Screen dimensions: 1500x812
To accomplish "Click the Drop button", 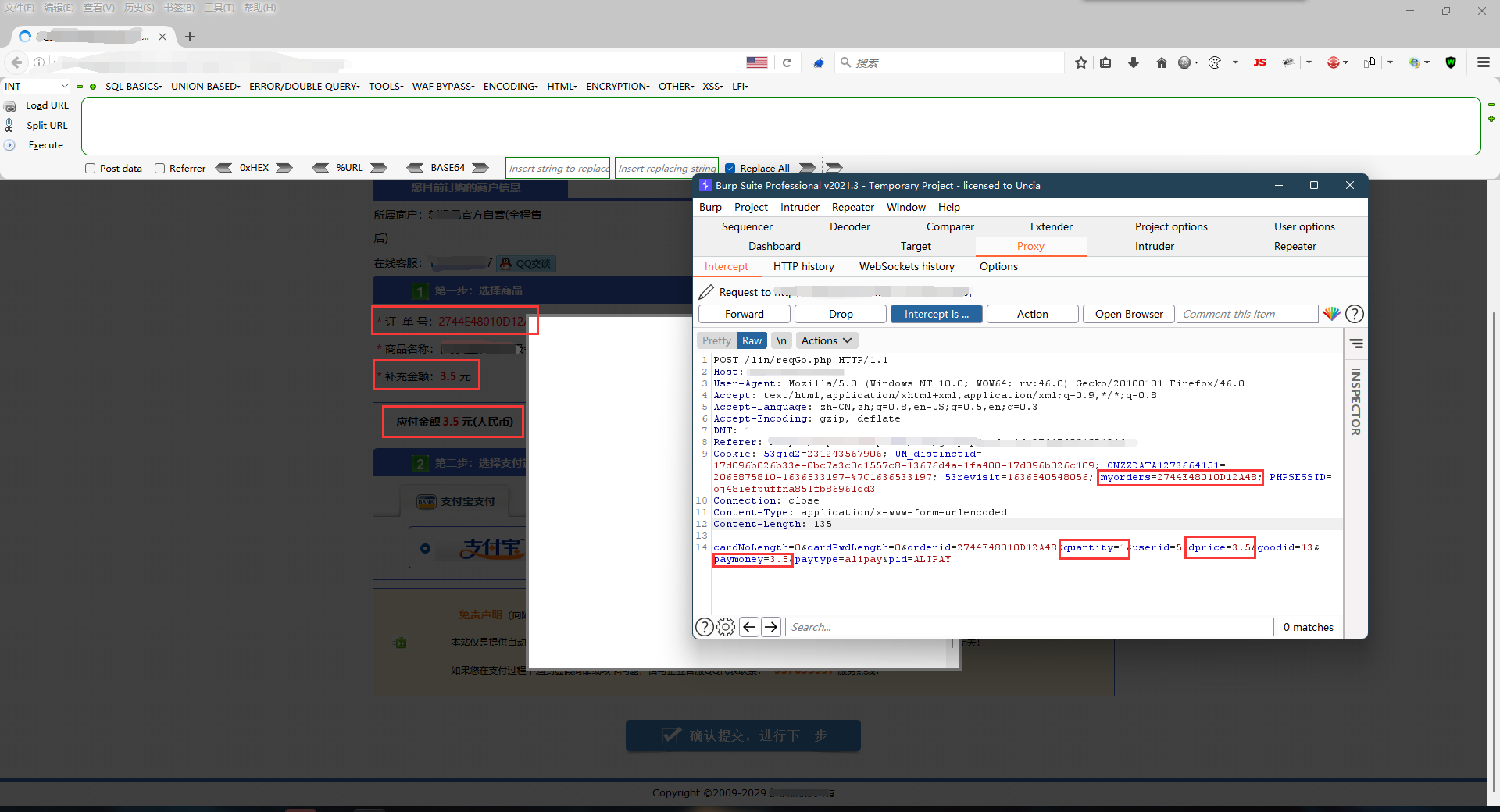I will coord(841,314).
